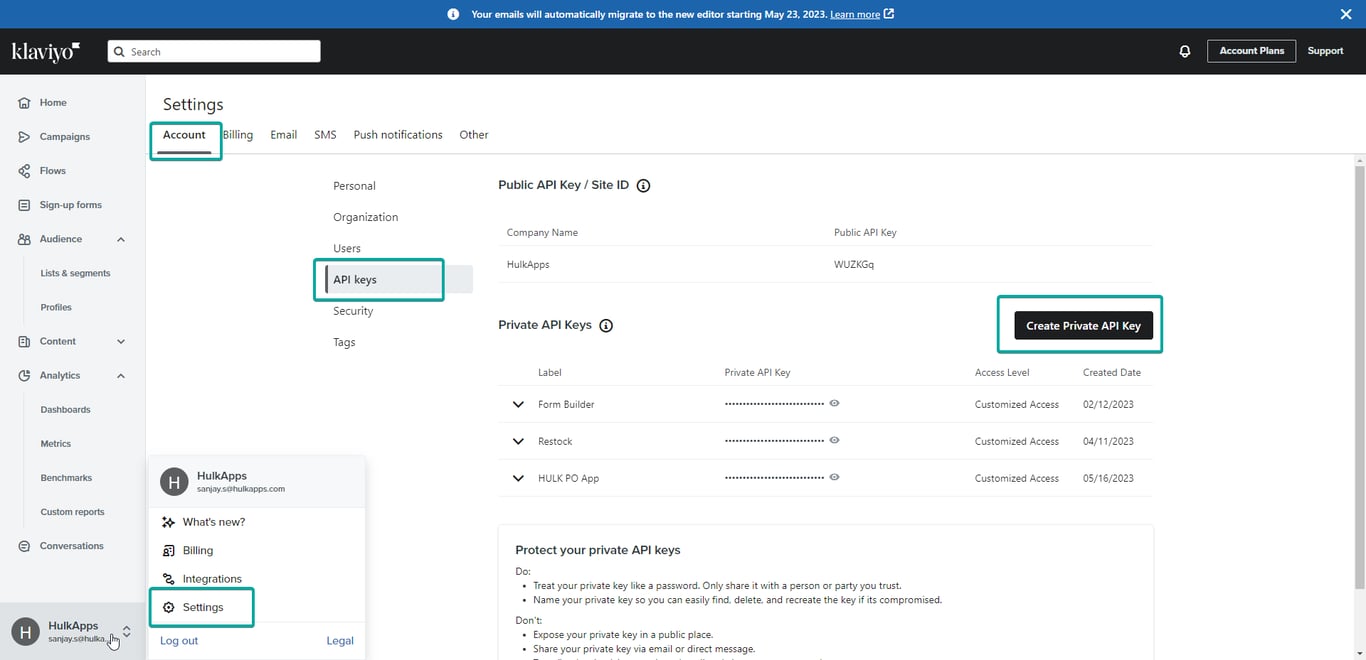
Task: Switch to the Billing tab
Action: 238,135
